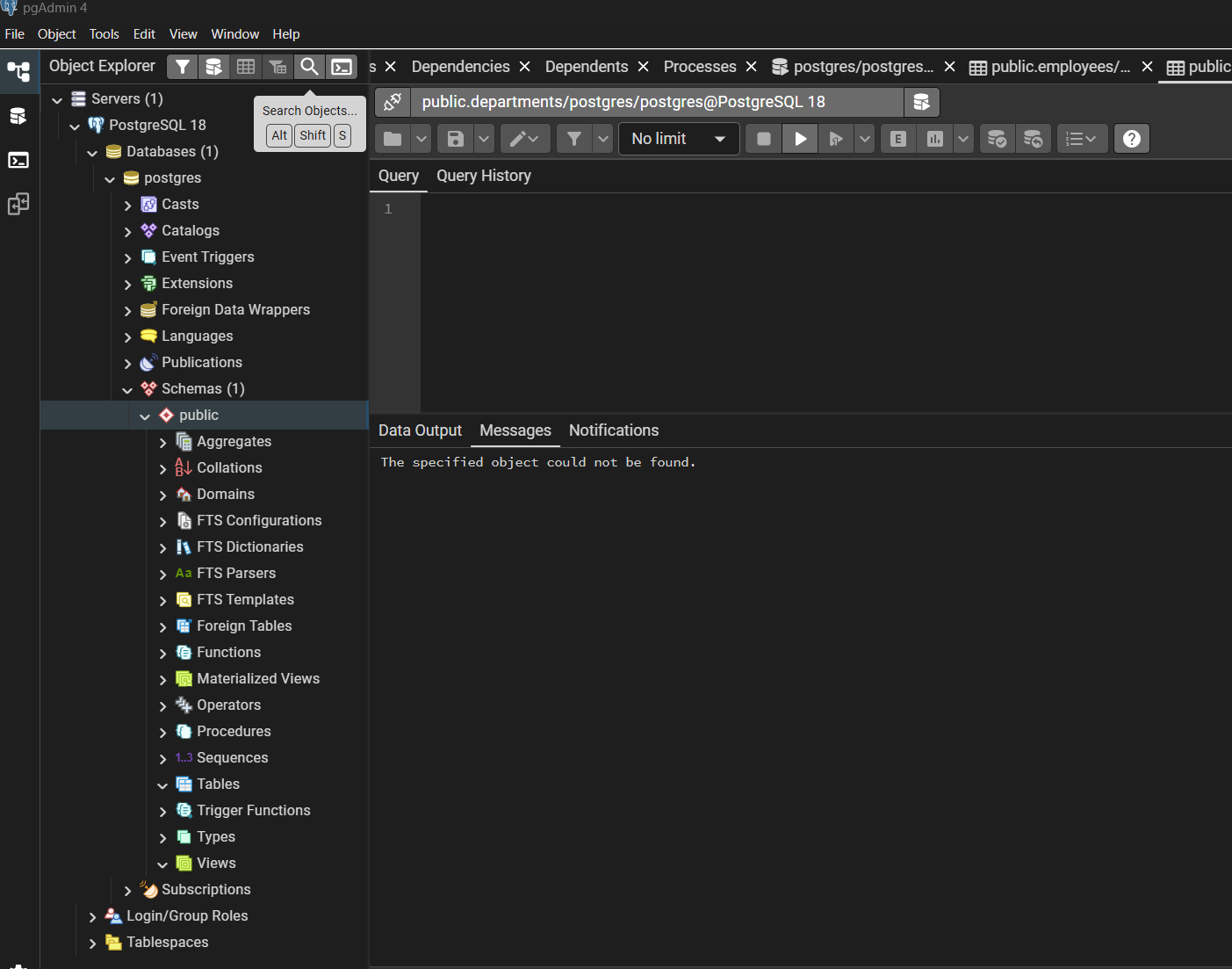Click the Explain Analyze chart button

pos(935,139)
